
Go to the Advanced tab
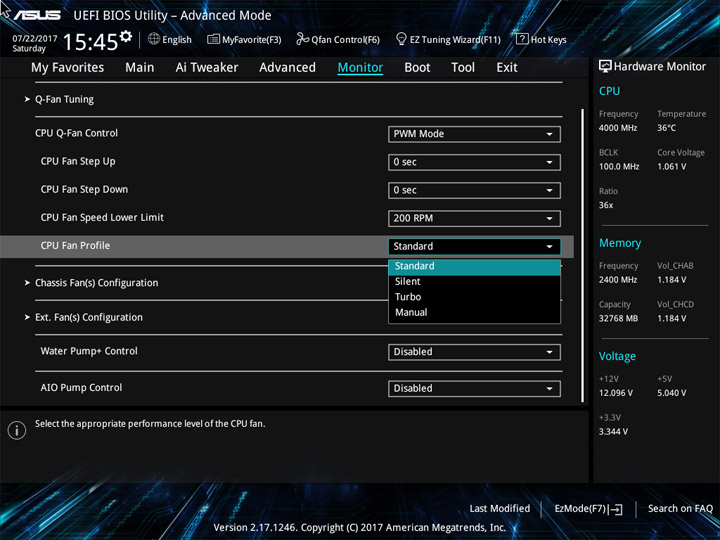(287, 68)
